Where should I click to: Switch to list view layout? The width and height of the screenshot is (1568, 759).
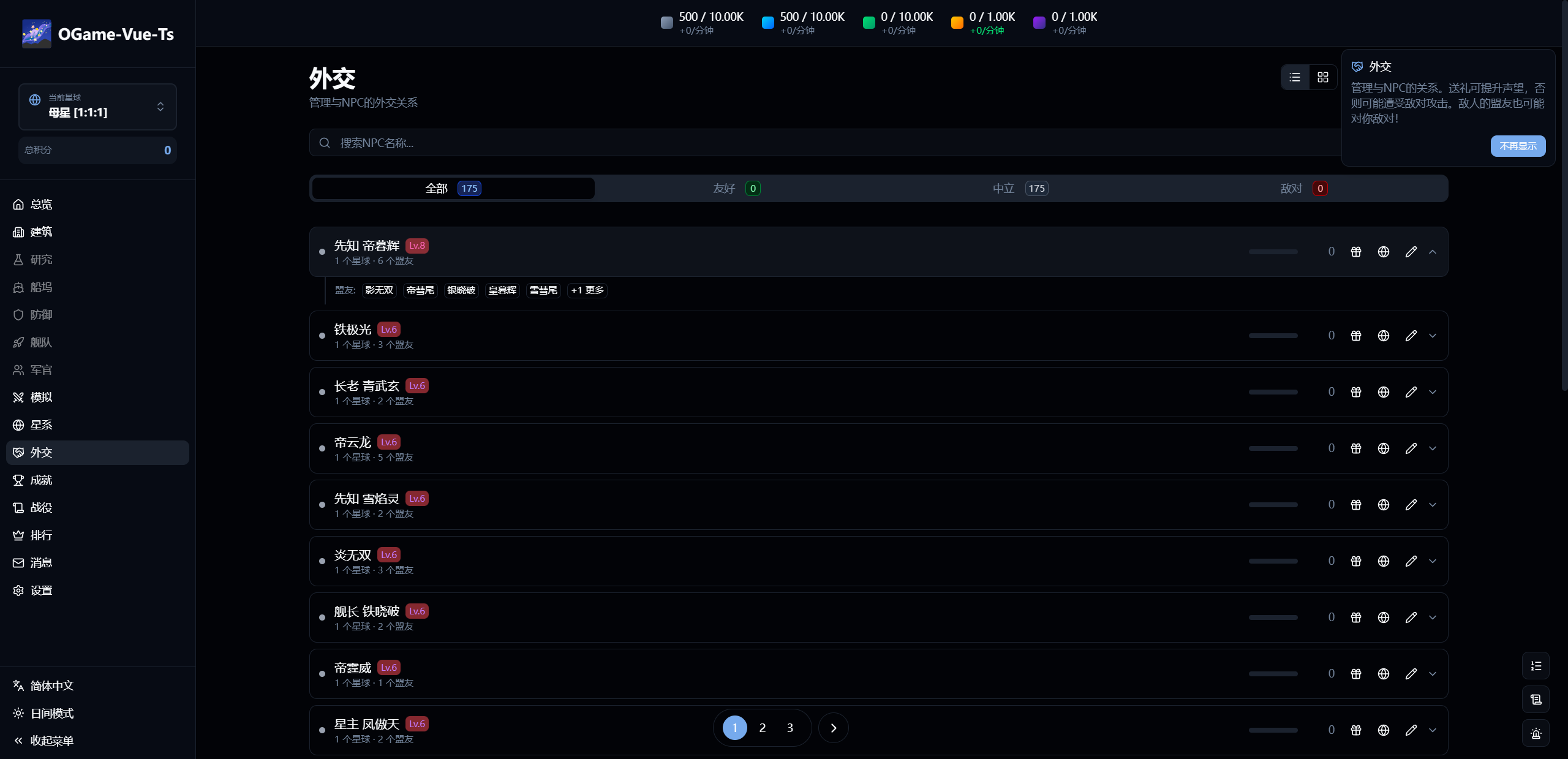1294,77
